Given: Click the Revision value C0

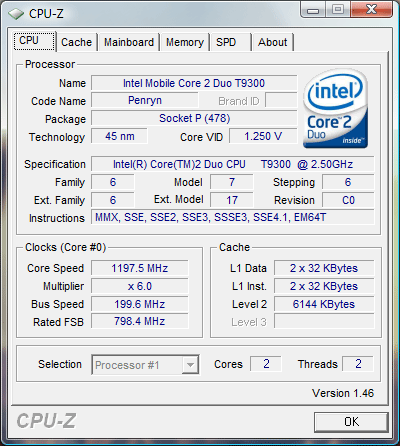Looking at the screenshot, I should click(x=348, y=200).
